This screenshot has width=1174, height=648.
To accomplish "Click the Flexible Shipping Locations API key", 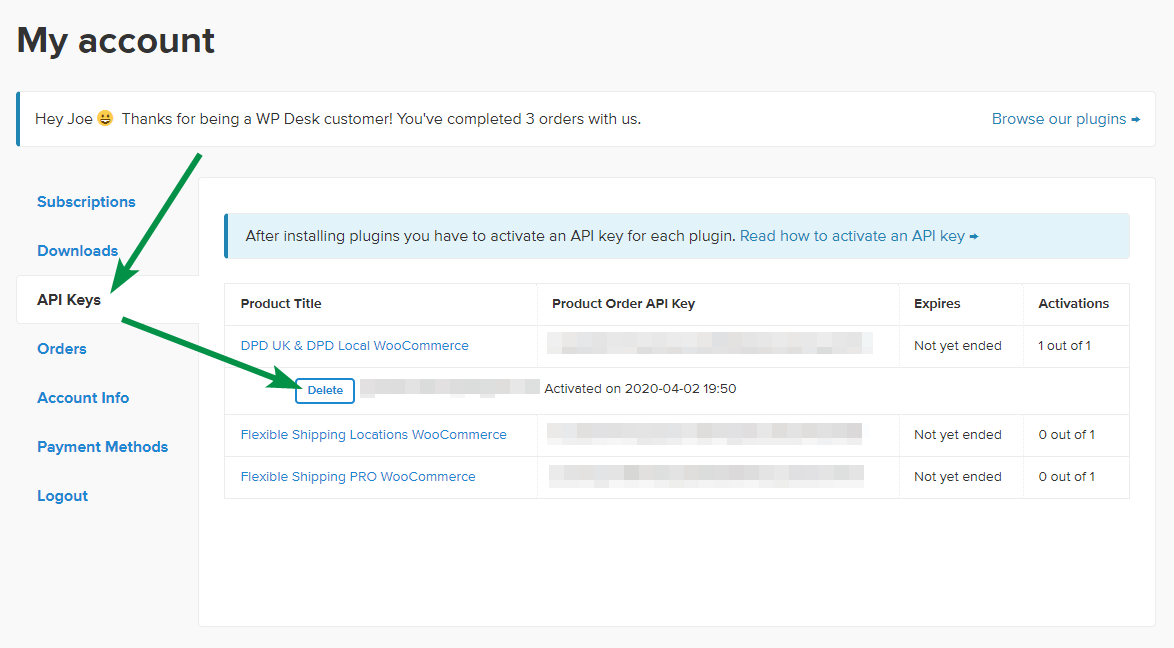I will pos(704,434).
